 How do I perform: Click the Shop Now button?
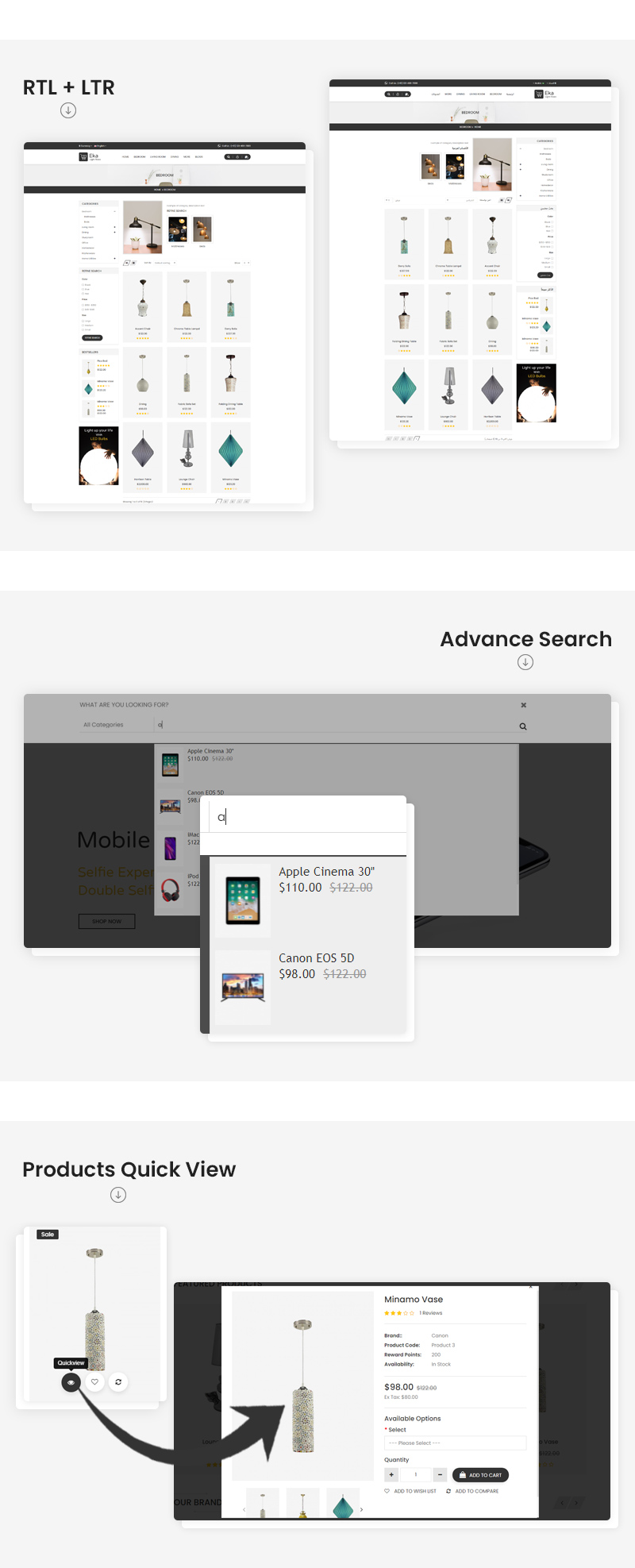[106, 921]
